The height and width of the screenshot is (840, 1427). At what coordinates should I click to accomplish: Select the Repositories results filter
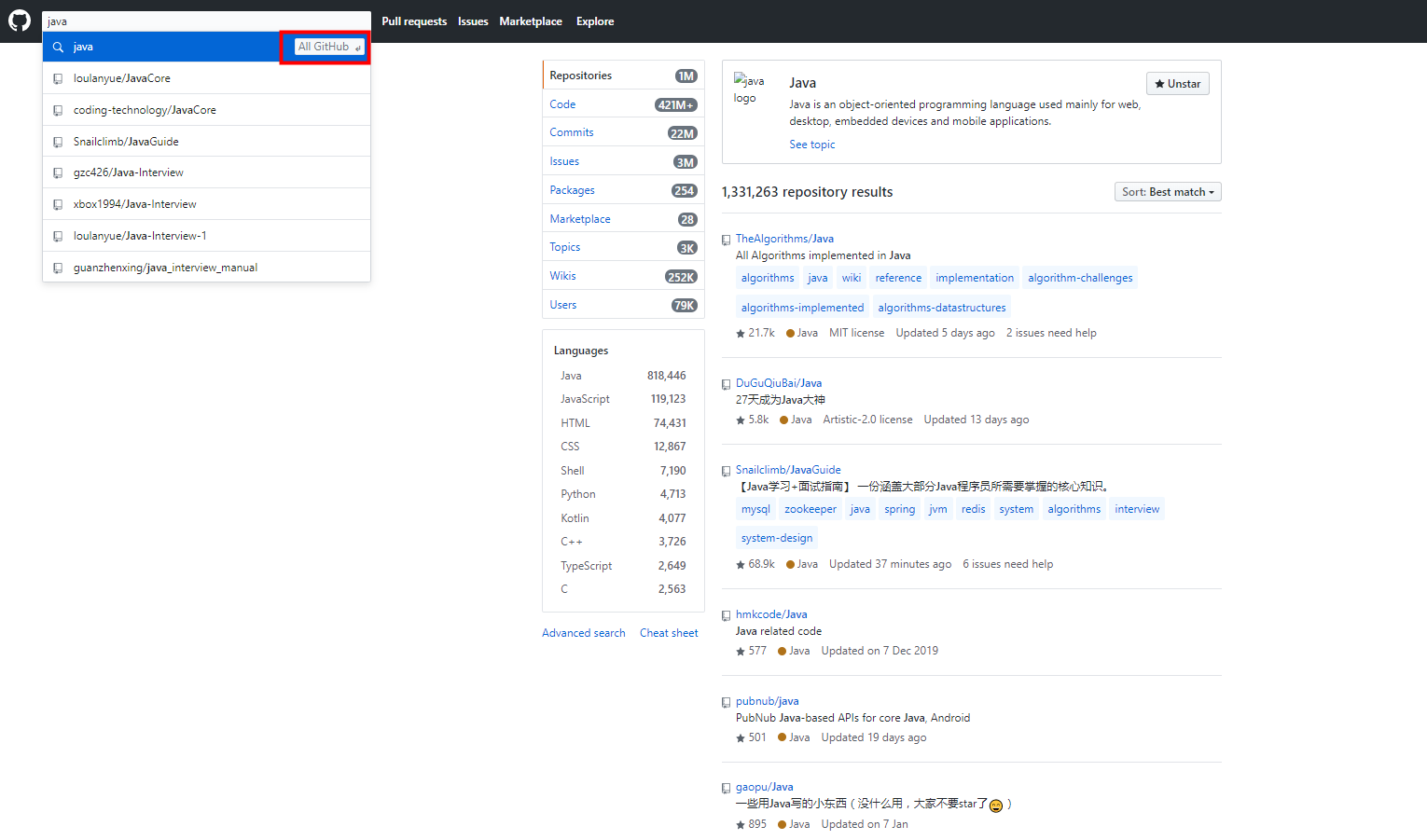pyautogui.click(x=623, y=76)
